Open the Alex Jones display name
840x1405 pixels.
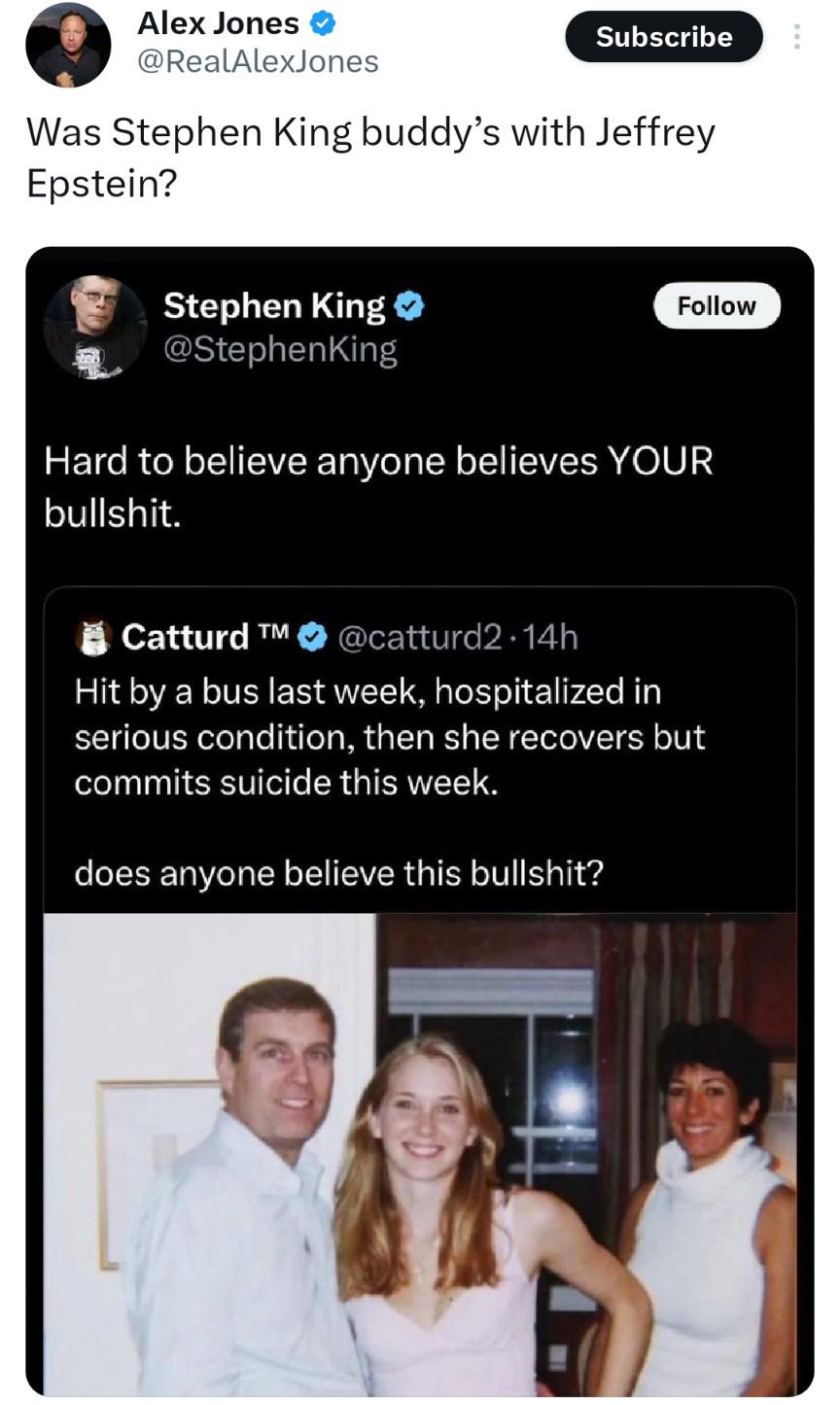point(218,22)
